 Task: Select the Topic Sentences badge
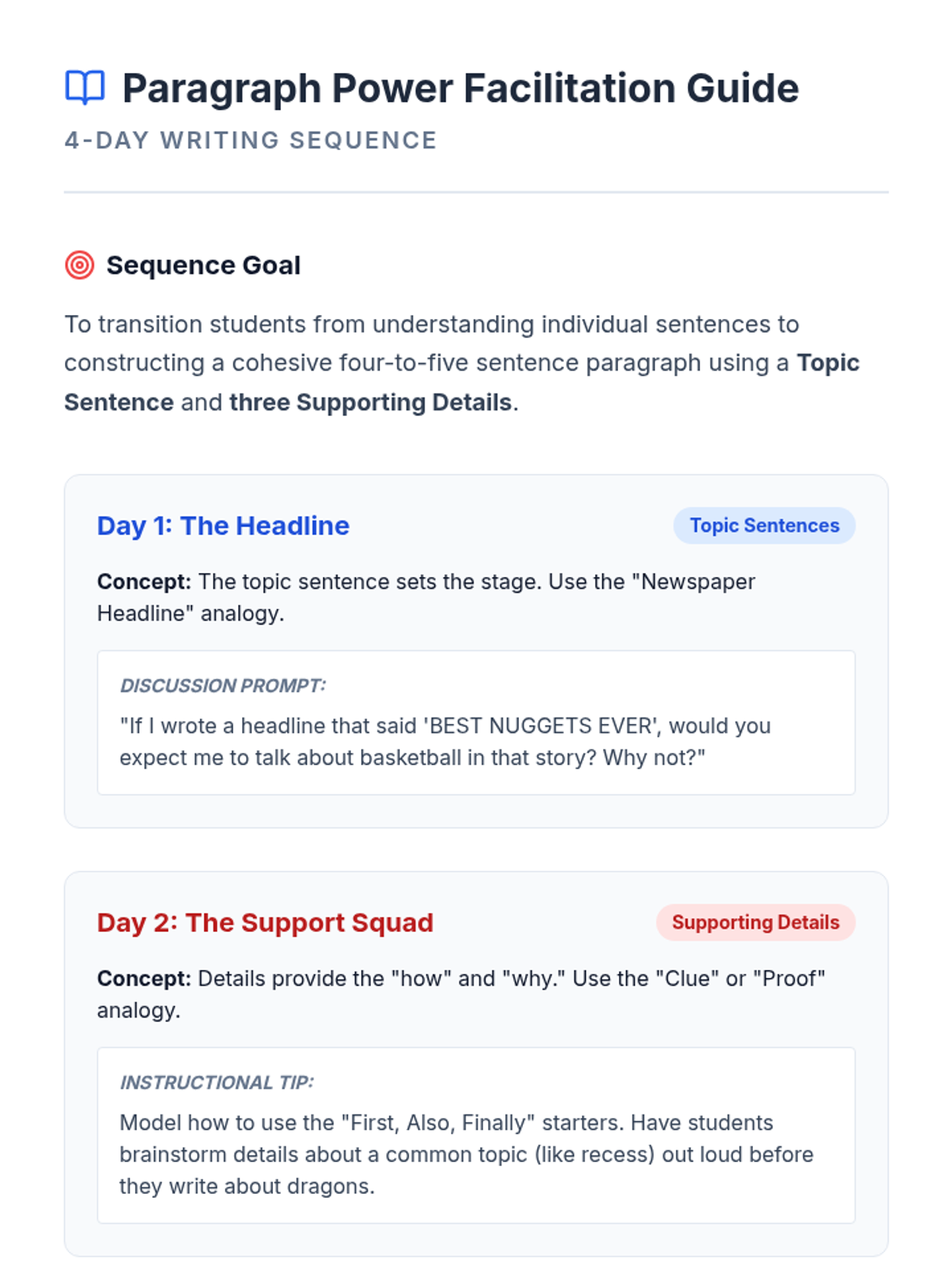(x=764, y=525)
